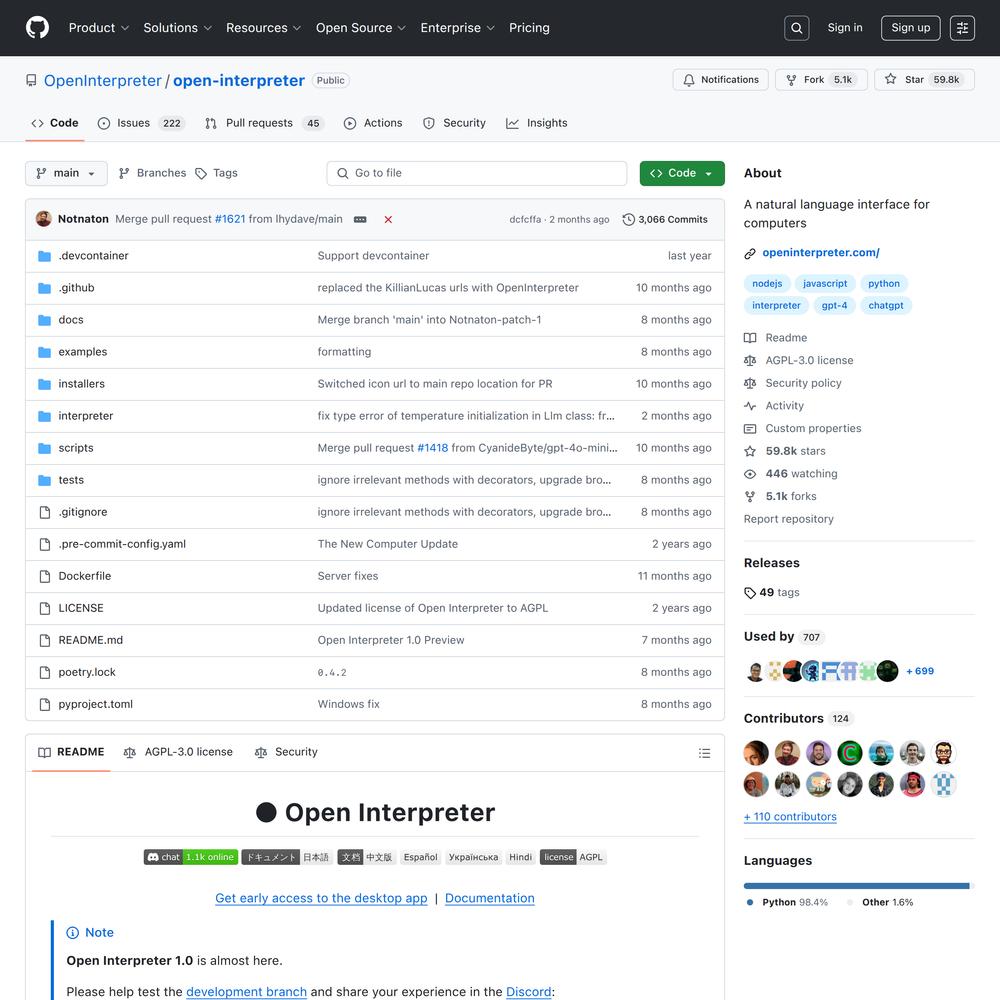Open Custom properties
The width and height of the screenshot is (1000, 1000).
coord(802,429)
